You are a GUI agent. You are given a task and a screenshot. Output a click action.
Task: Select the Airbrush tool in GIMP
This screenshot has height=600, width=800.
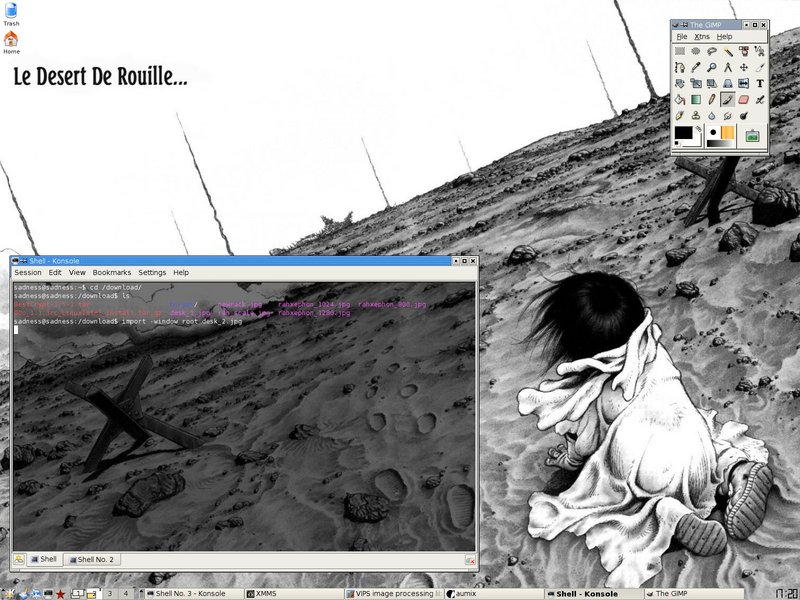pyautogui.click(x=760, y=99)
